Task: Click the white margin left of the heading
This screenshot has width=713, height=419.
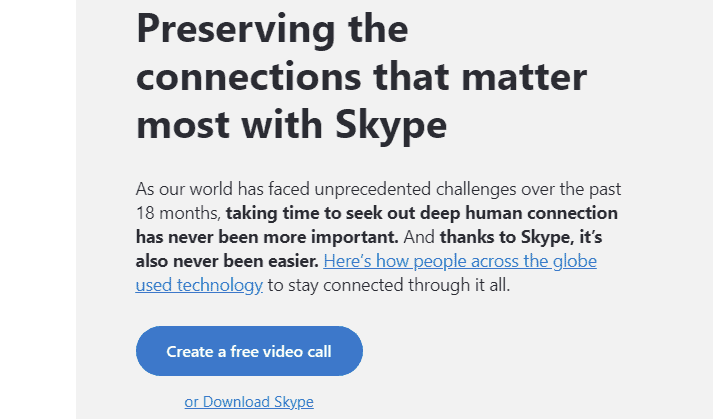Action: (38, 200)
